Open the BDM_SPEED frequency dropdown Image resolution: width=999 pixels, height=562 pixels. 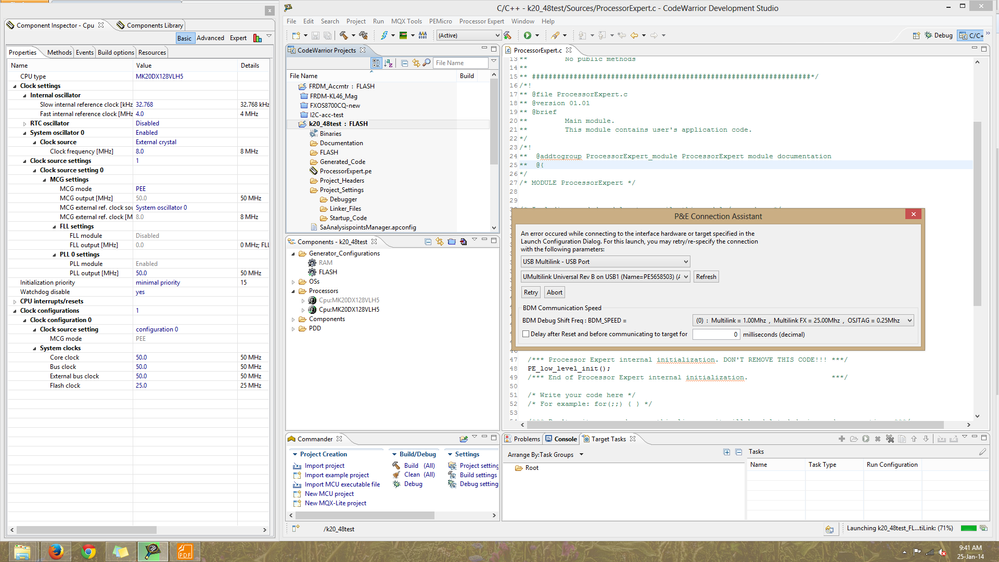pyautogui.click(x=803, y=321)
